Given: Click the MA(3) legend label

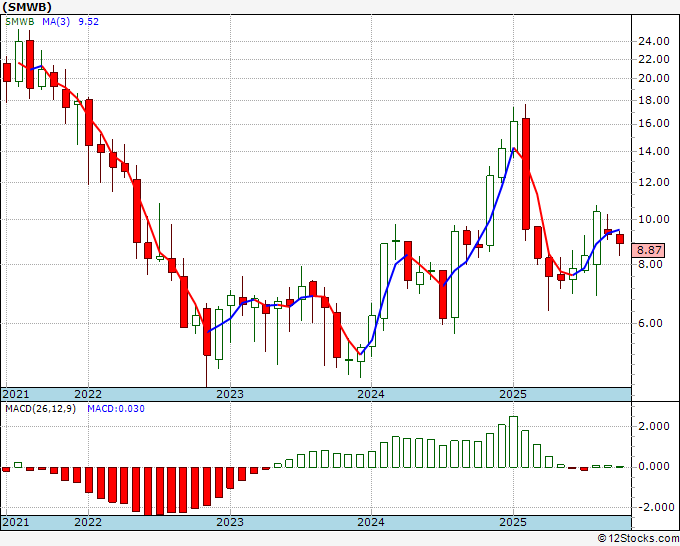Looking at the screenshot, I should 56,22.
